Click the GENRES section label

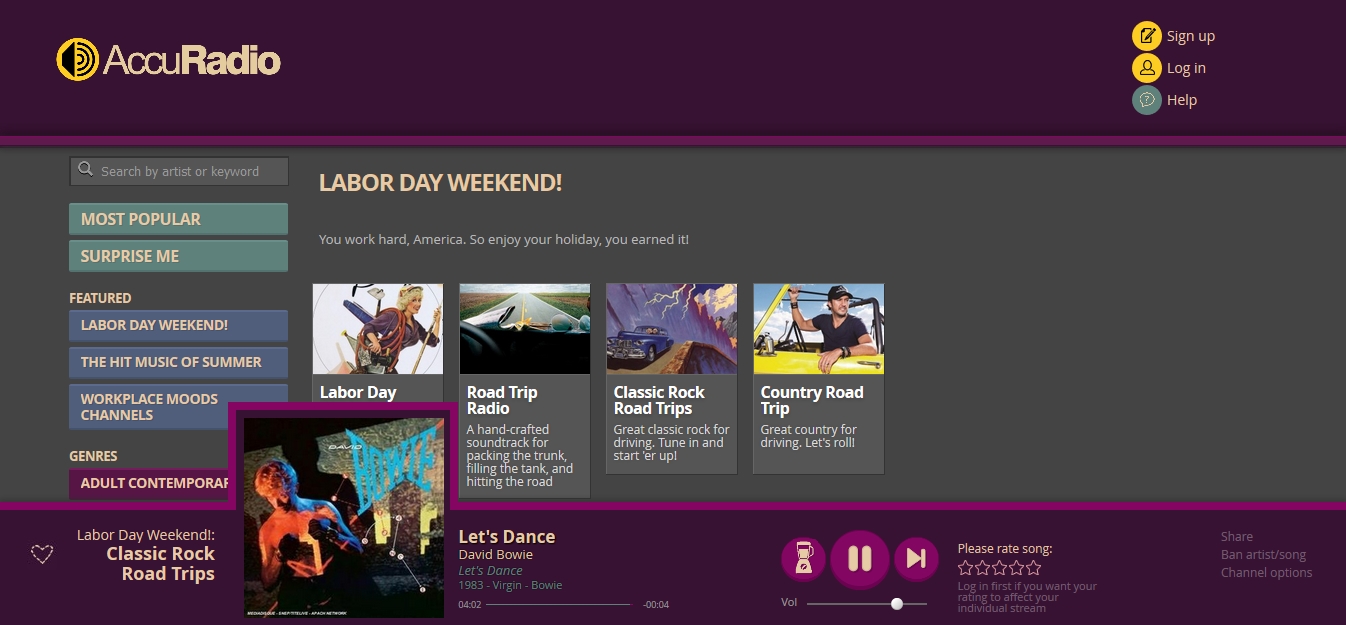[93, 456]
